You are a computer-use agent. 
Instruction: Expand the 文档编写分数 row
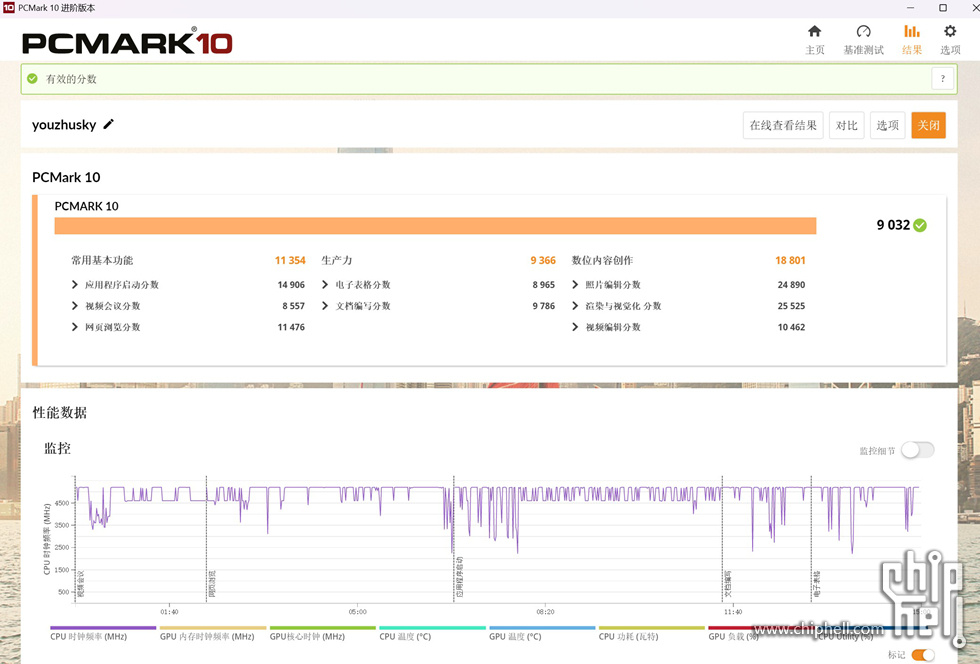(x=325, y=306)
